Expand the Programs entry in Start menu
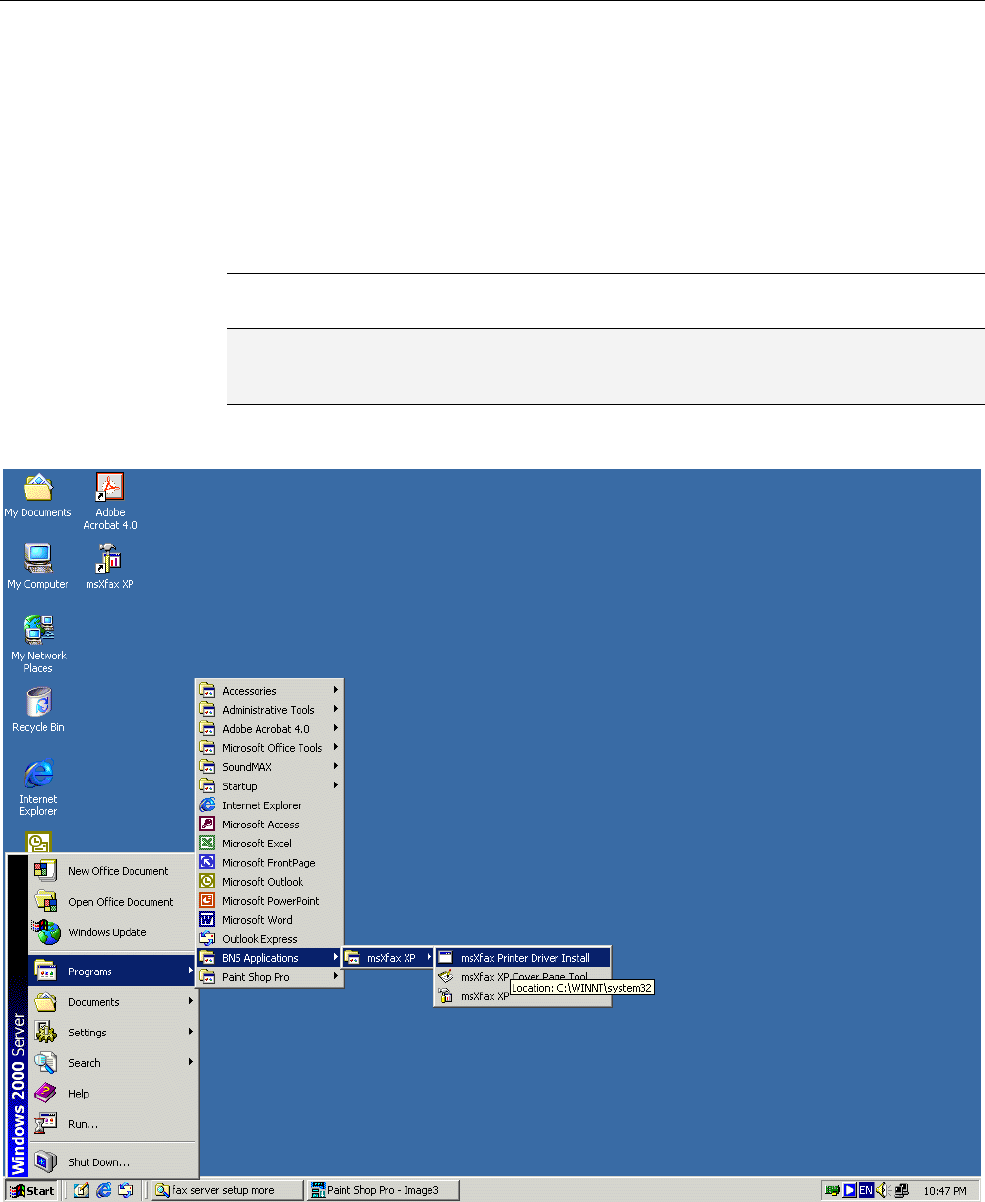This screenshot has height=1202, width=985. [113, 971]
